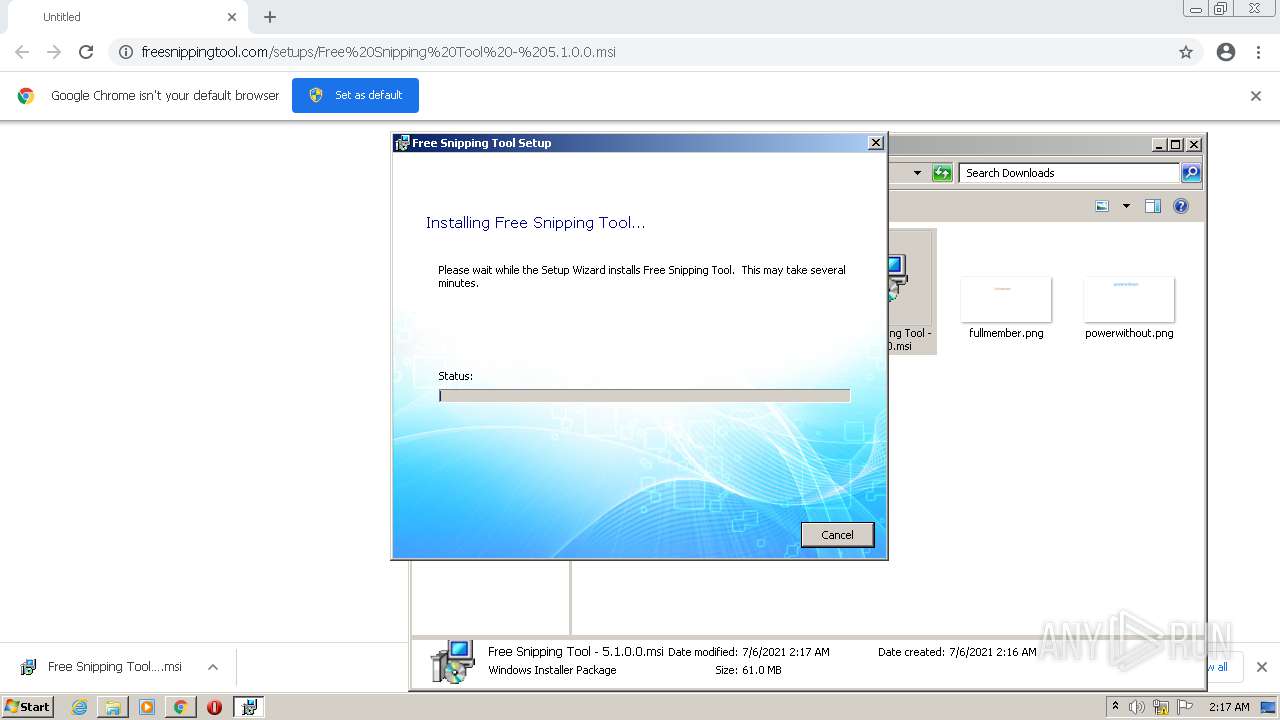Image resolution: width=1280 pixels, height=720 pixels.
Task: Dismiss the default browser notification bar
Action: tap(1256, 96)
